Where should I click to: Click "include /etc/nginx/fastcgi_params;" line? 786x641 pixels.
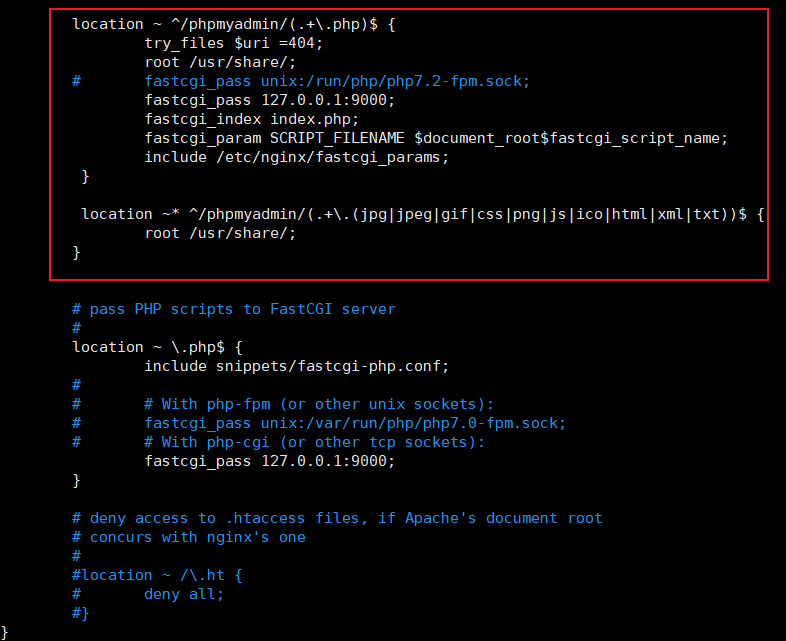coord(297,157)
